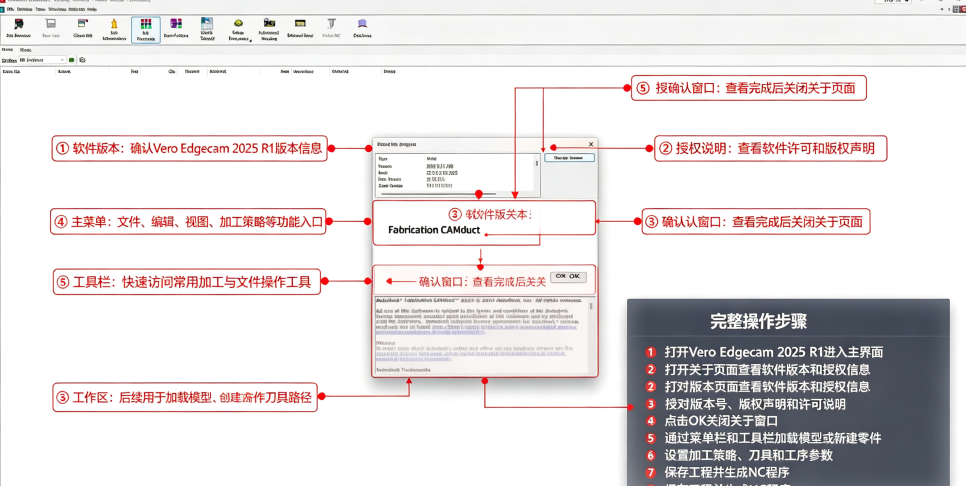The width and height of the screenshot is (966, 486).
Task: Click the black machine toolbar icon
Action: (x=269, y=23)
